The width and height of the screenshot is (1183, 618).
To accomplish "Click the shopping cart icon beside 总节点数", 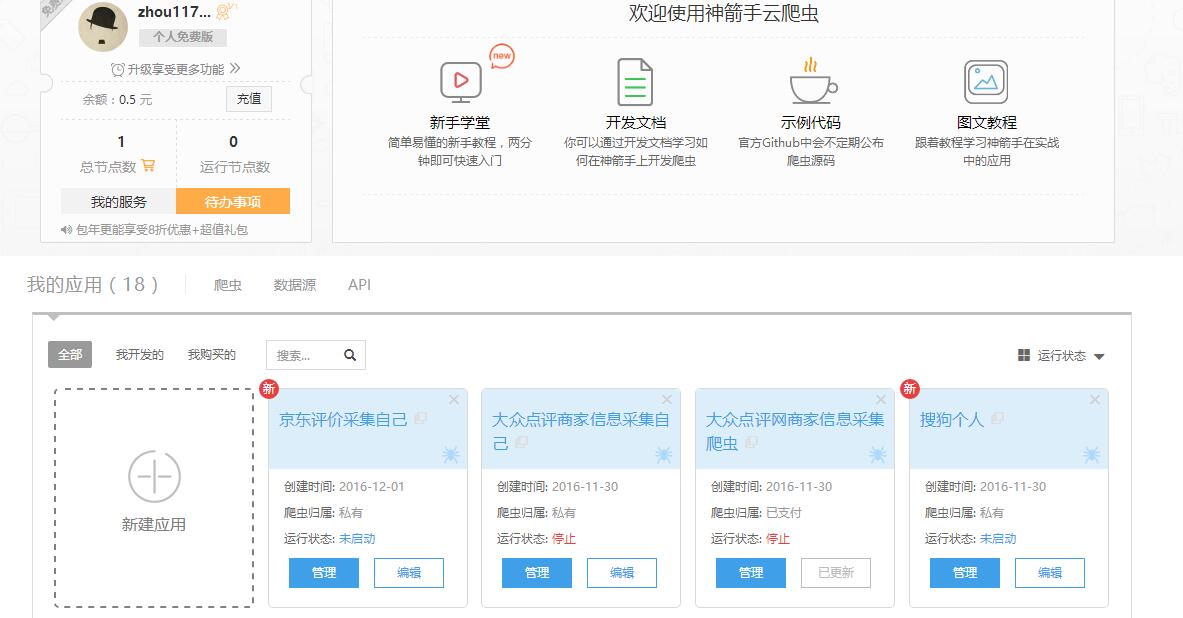I will click(148, 165).
